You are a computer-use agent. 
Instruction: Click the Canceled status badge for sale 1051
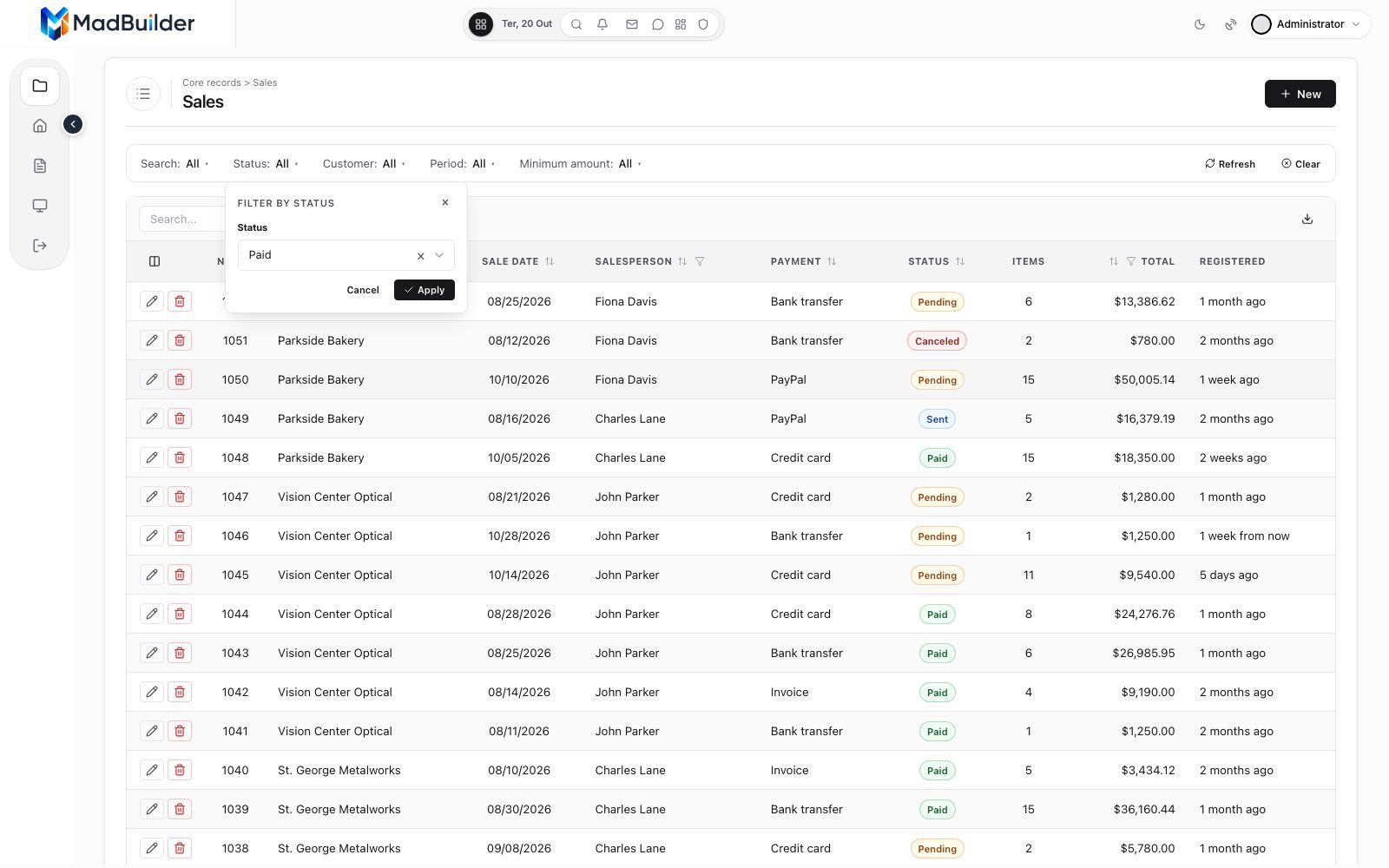tap(937, 341)
